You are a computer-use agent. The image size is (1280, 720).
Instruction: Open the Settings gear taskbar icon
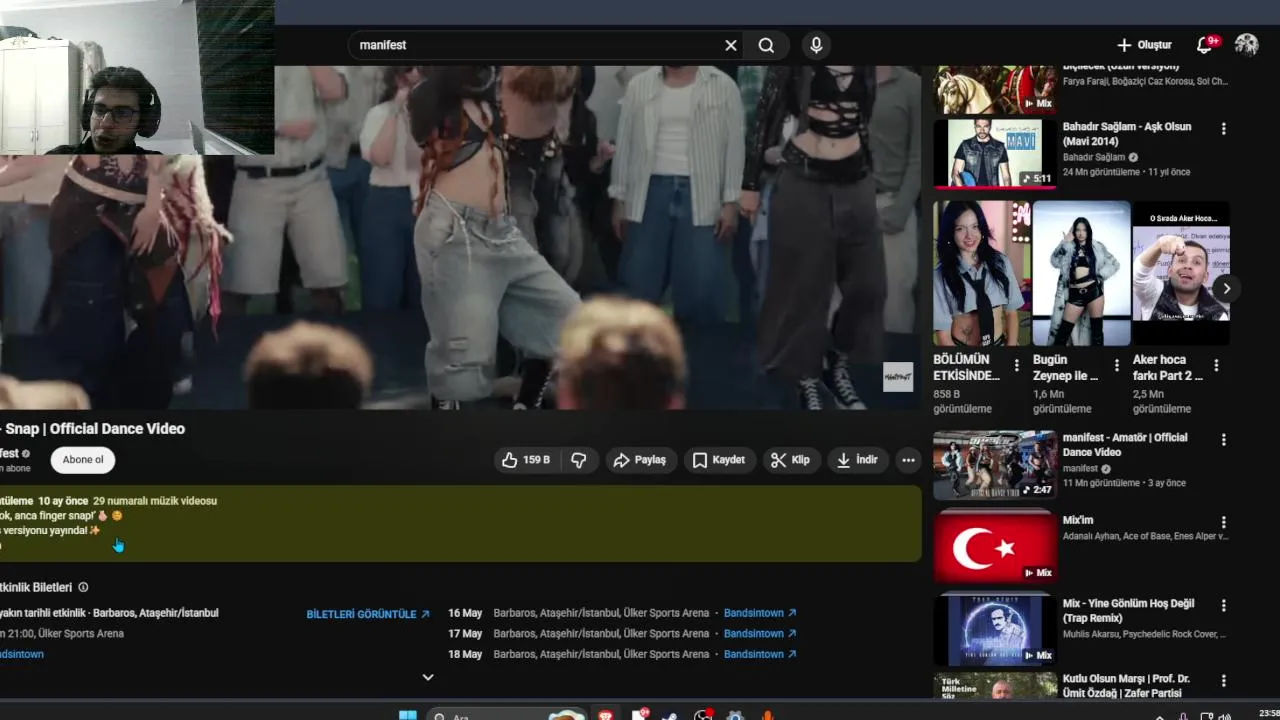[735, 715]
